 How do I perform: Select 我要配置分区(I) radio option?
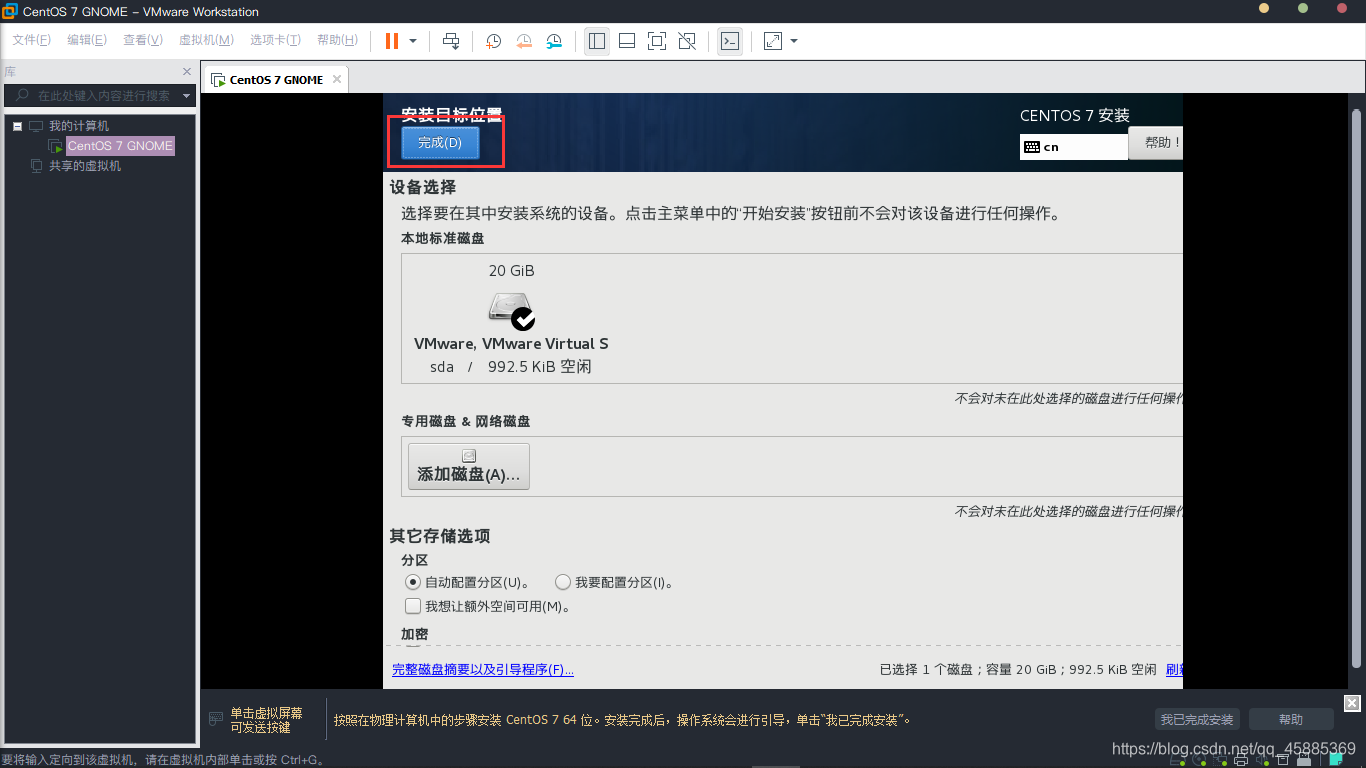(x=563, y=582)
